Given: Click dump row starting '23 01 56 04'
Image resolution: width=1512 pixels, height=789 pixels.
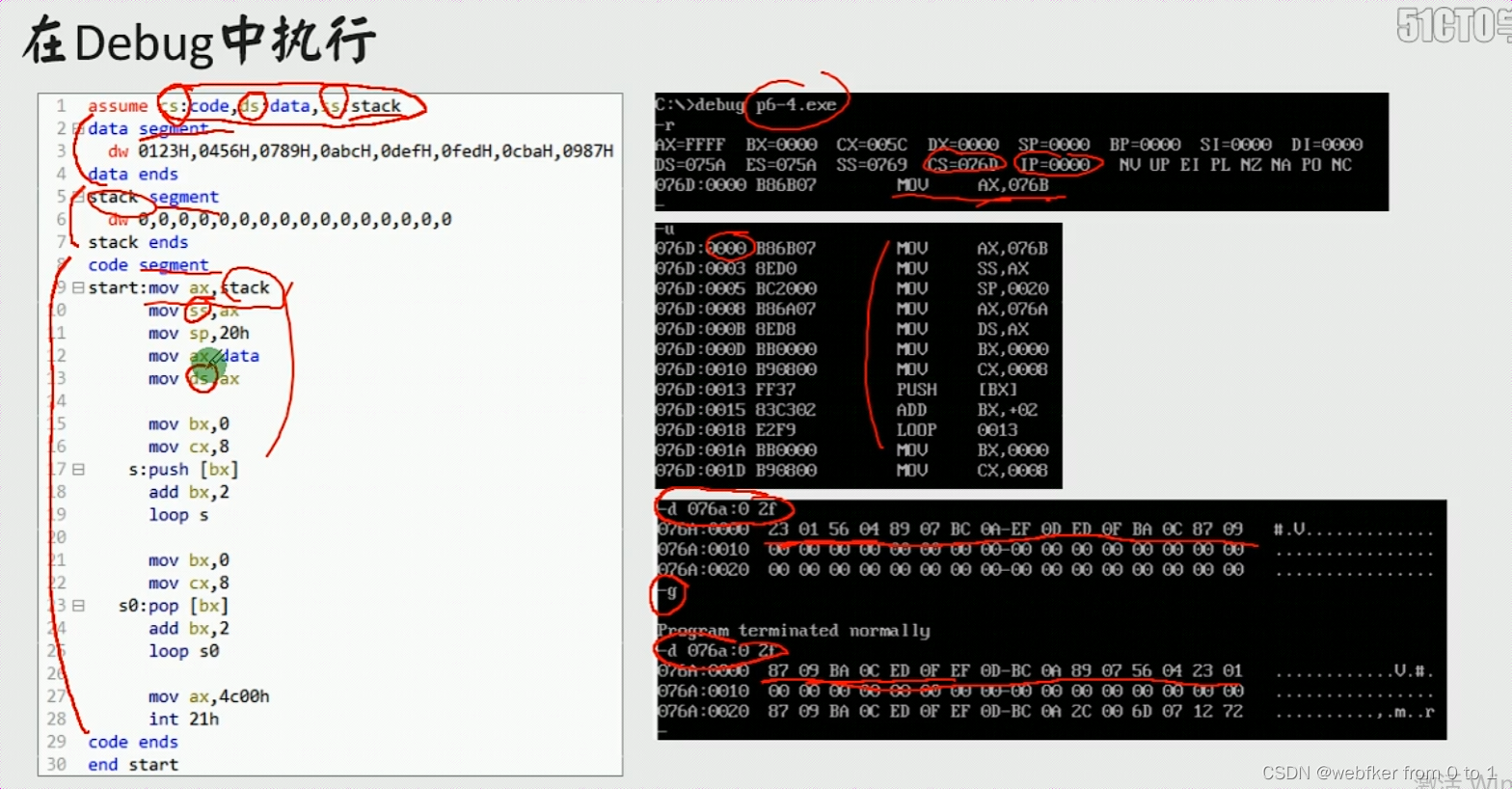Looking at the screenshot, I should (x=1045, y=530).
